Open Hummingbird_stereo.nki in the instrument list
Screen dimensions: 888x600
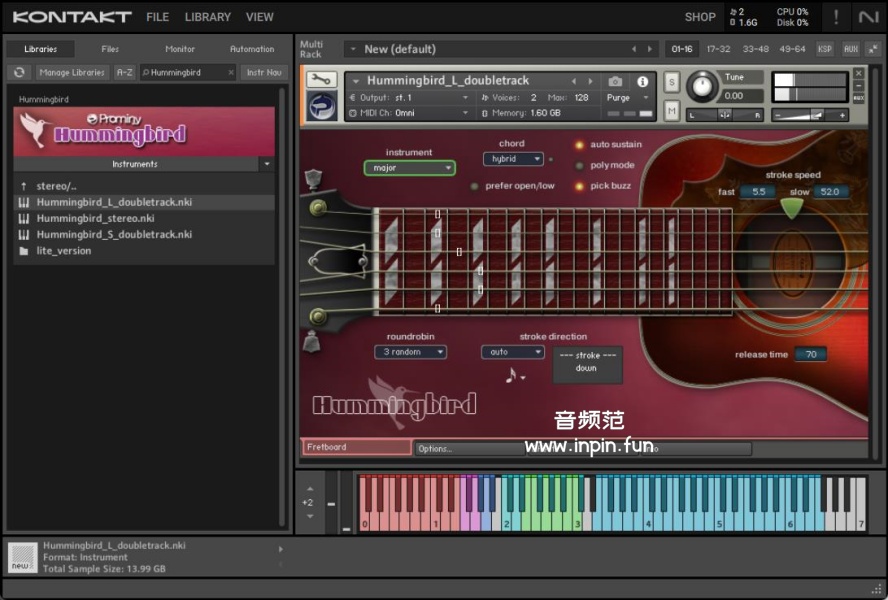[x=95, y=218]
